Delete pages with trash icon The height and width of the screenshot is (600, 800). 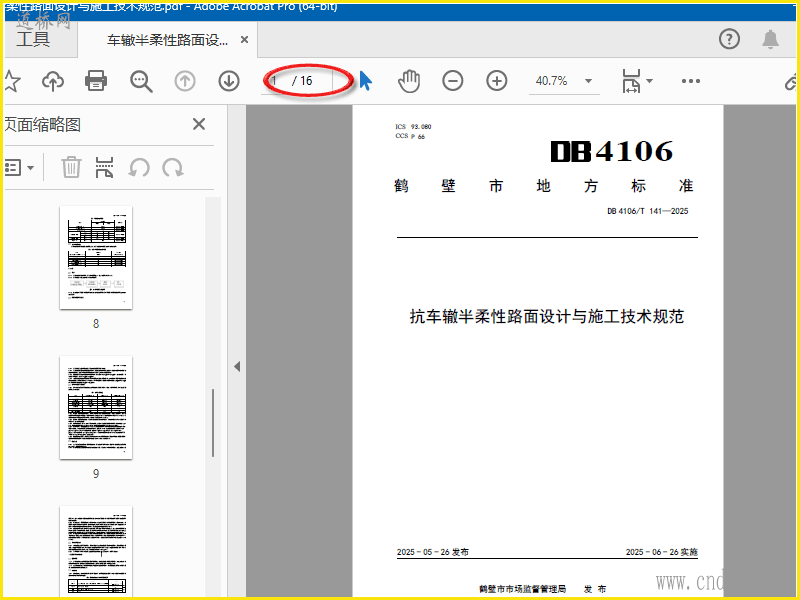coord(71,167)
